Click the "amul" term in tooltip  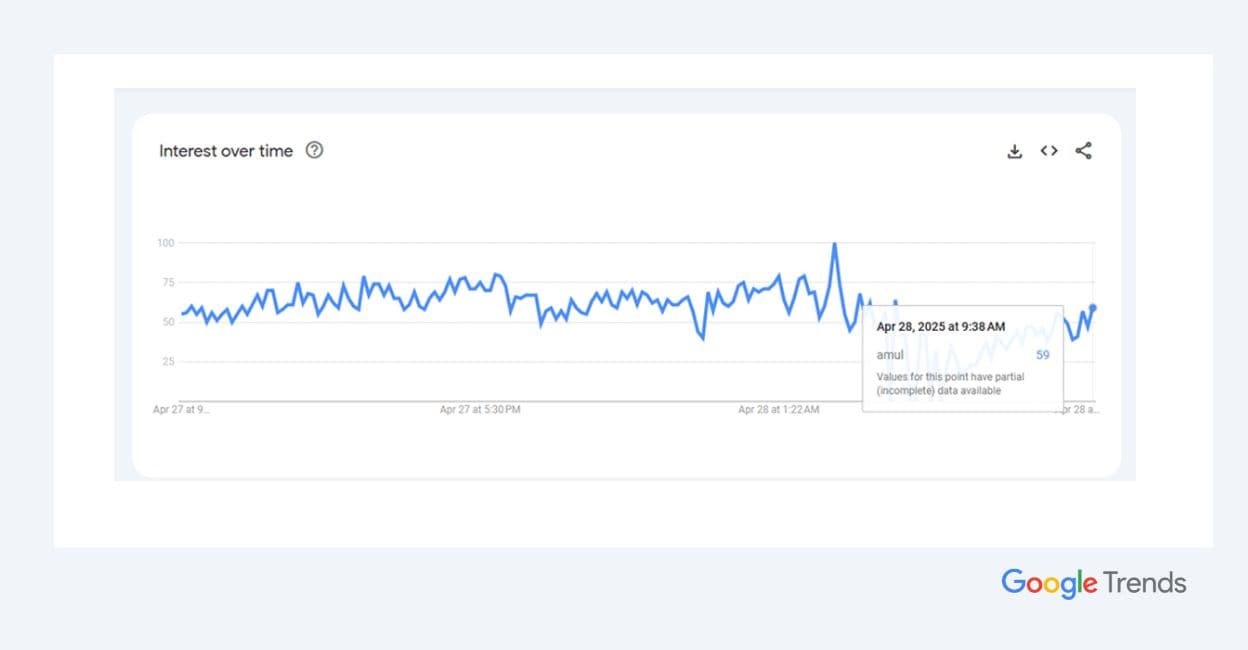[890, 355]
